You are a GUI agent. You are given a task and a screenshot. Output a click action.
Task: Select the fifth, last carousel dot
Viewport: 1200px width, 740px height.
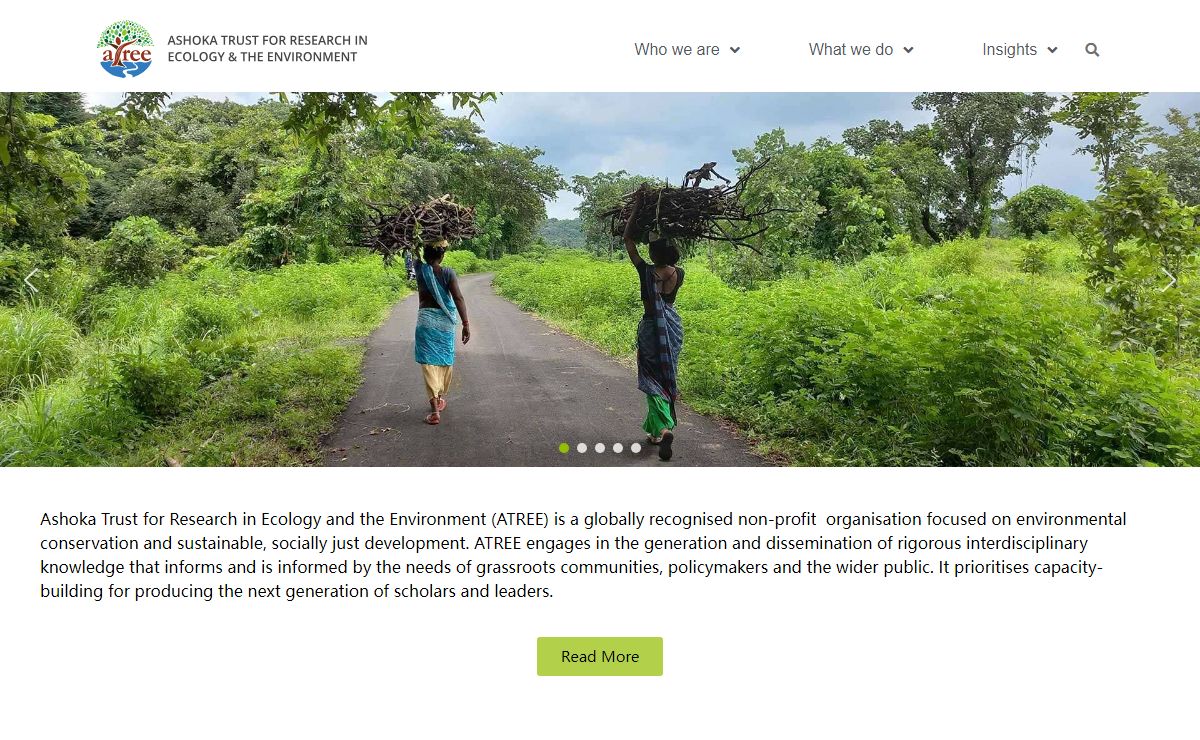tap(636, 448)
